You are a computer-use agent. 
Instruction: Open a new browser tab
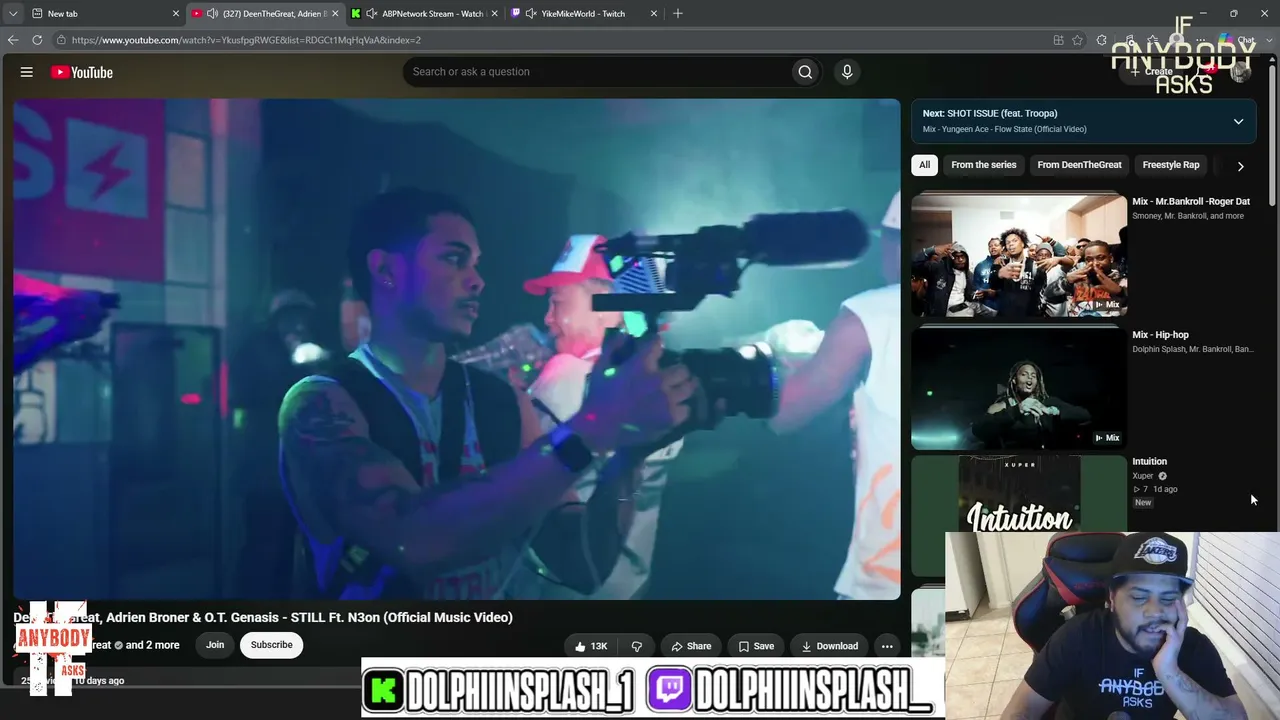click(x=678, y=14)
